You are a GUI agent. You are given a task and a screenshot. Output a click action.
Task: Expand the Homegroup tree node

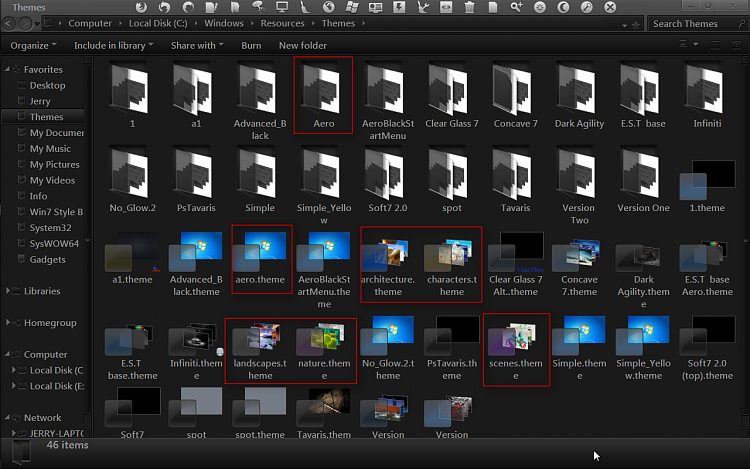pos(7,323)
